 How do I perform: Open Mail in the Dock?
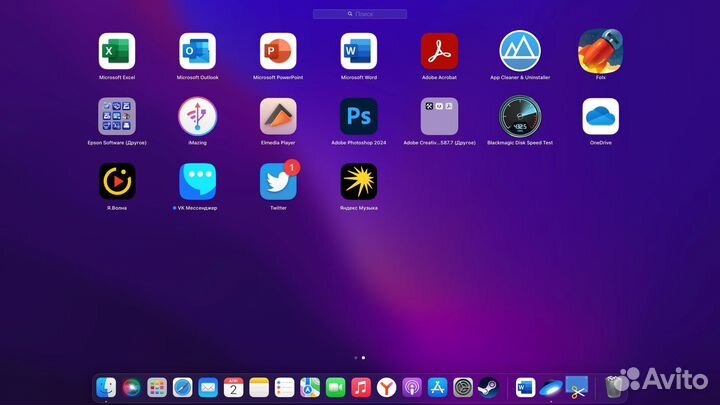pos(208,388)
